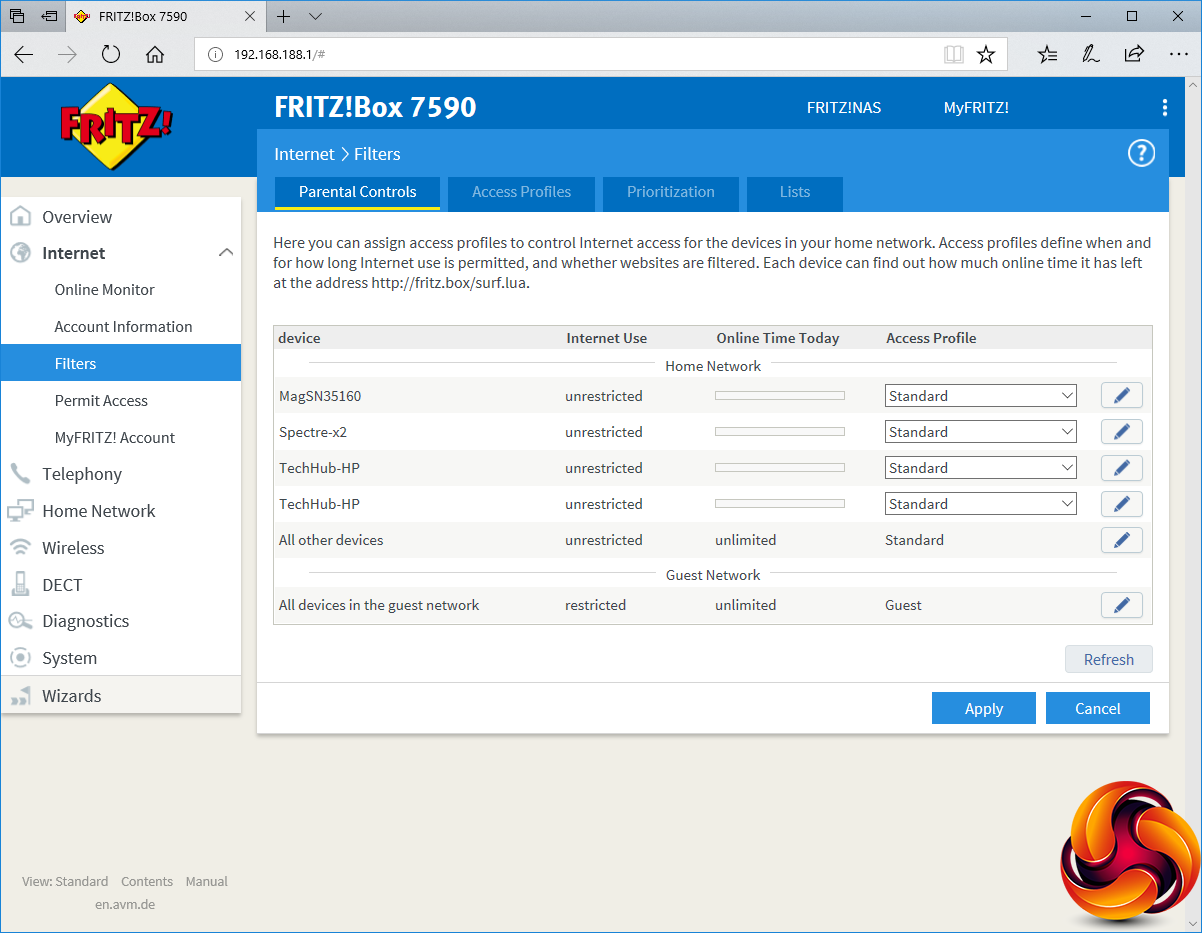
Task: Open the FRITZ!NAS link
Action: click(844, 108)
